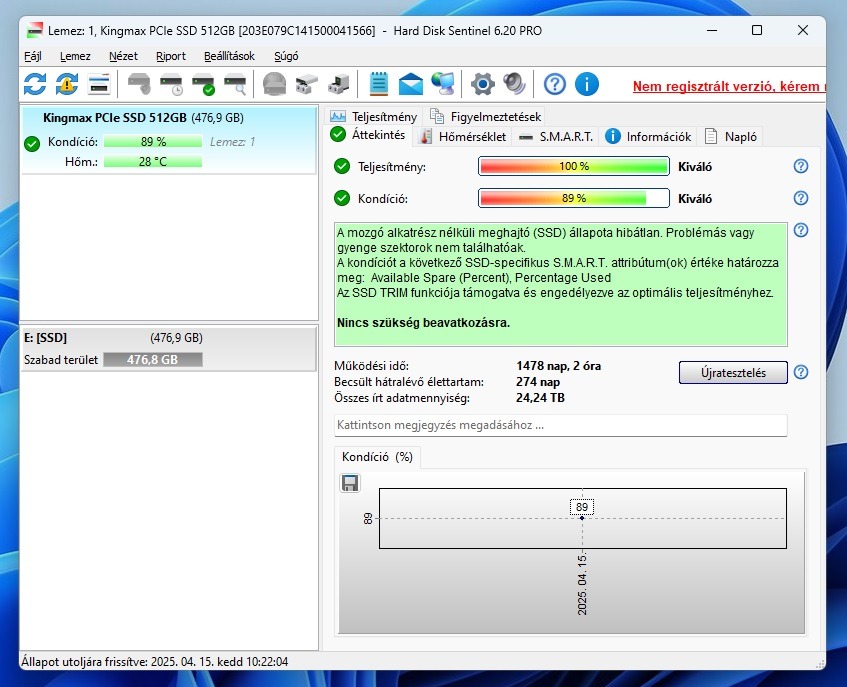Click the red 'Nem regisztrált verzió' link

(x=729, y=86)
